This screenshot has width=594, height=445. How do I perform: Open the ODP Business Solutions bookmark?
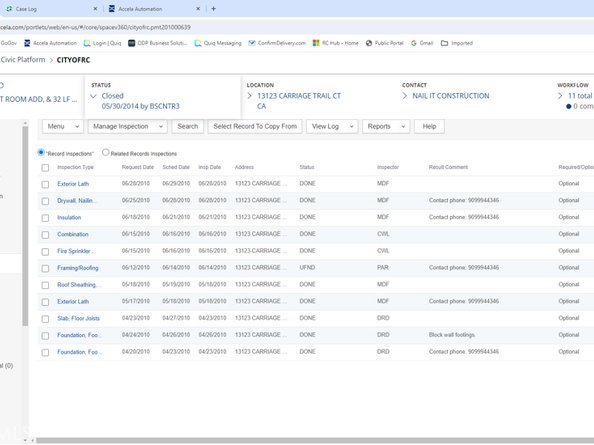click(158, 43)
